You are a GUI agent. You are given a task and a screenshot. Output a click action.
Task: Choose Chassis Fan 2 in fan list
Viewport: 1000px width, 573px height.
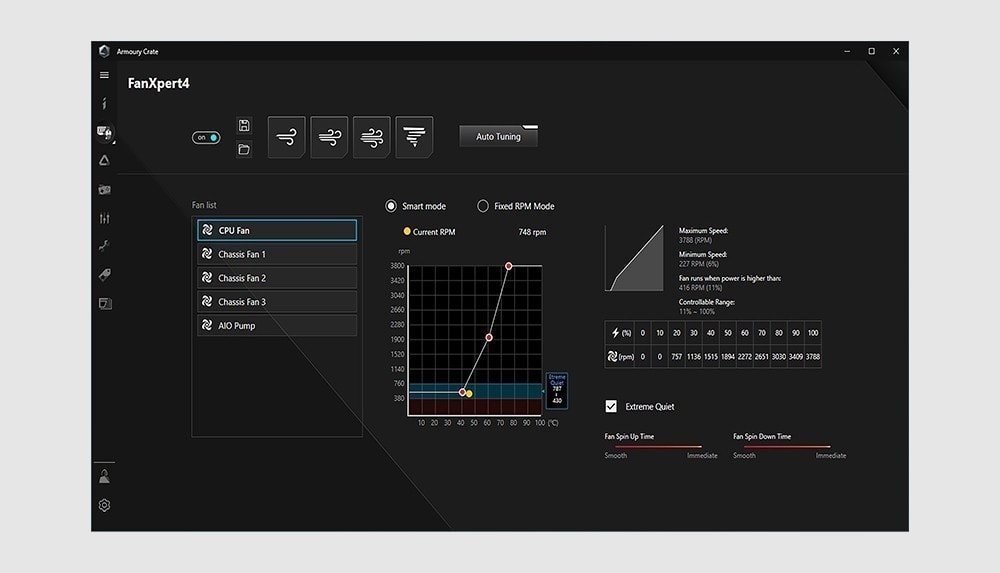click(x=277, y=278)
